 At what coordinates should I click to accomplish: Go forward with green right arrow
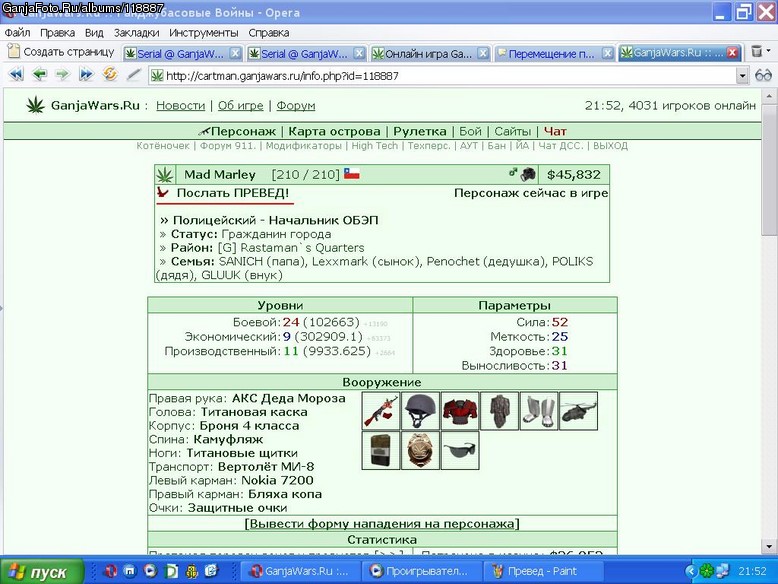click(x=62, y=75)
